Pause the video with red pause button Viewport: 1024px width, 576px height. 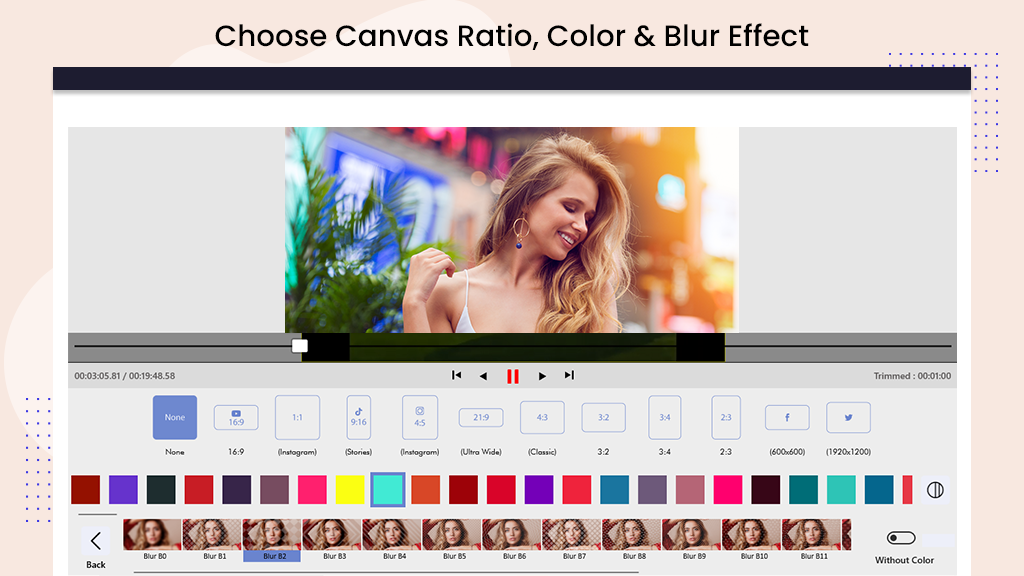(513, 376)
